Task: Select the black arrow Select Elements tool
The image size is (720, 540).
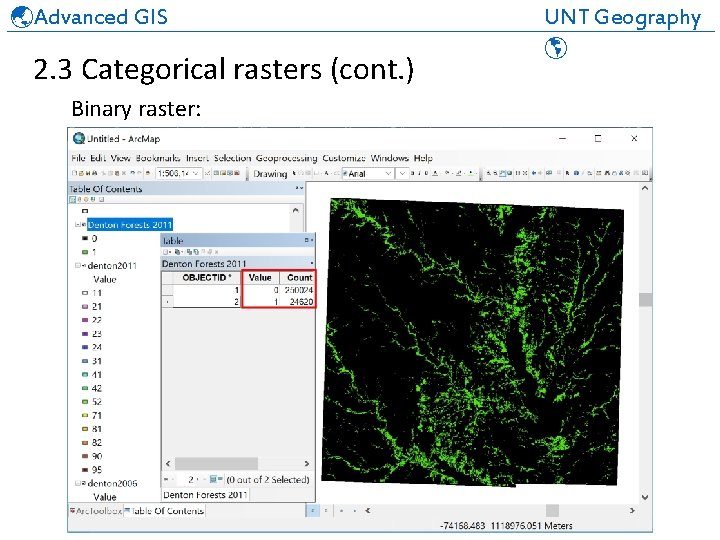Action: 568,173
